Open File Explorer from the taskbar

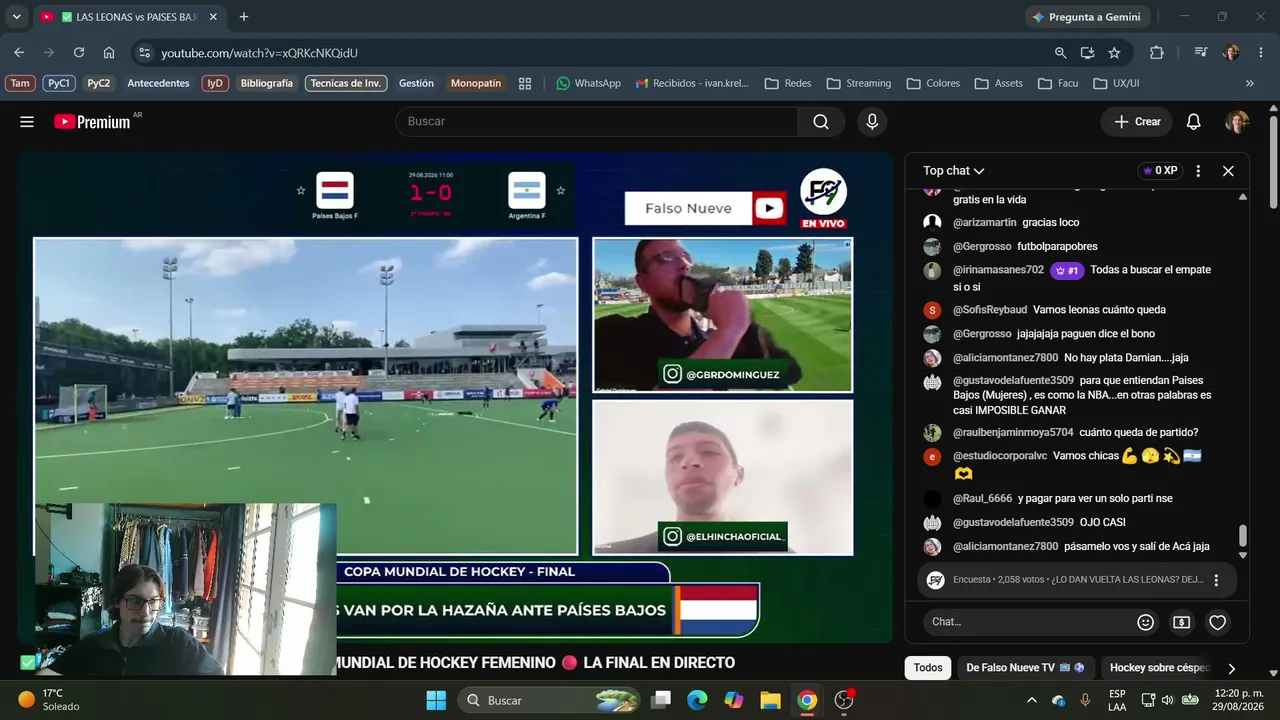pyautogui.click(x=770, y=700)
